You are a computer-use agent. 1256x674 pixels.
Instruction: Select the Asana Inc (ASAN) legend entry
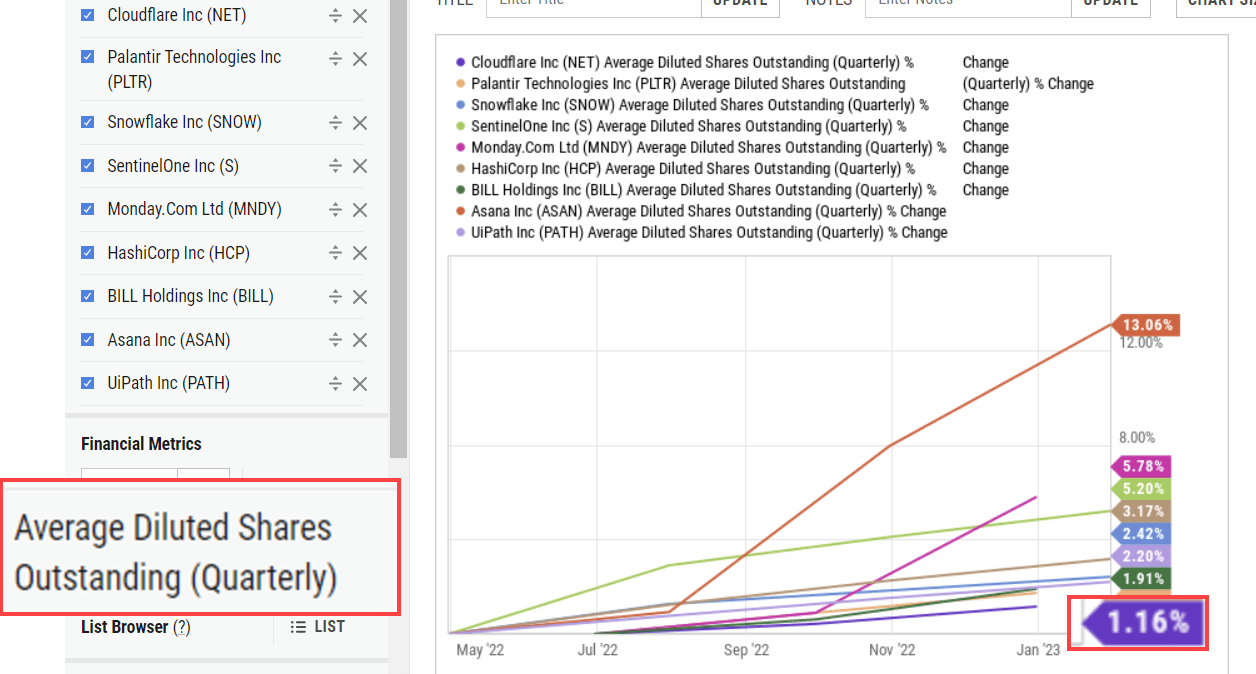tap(707, 211)
